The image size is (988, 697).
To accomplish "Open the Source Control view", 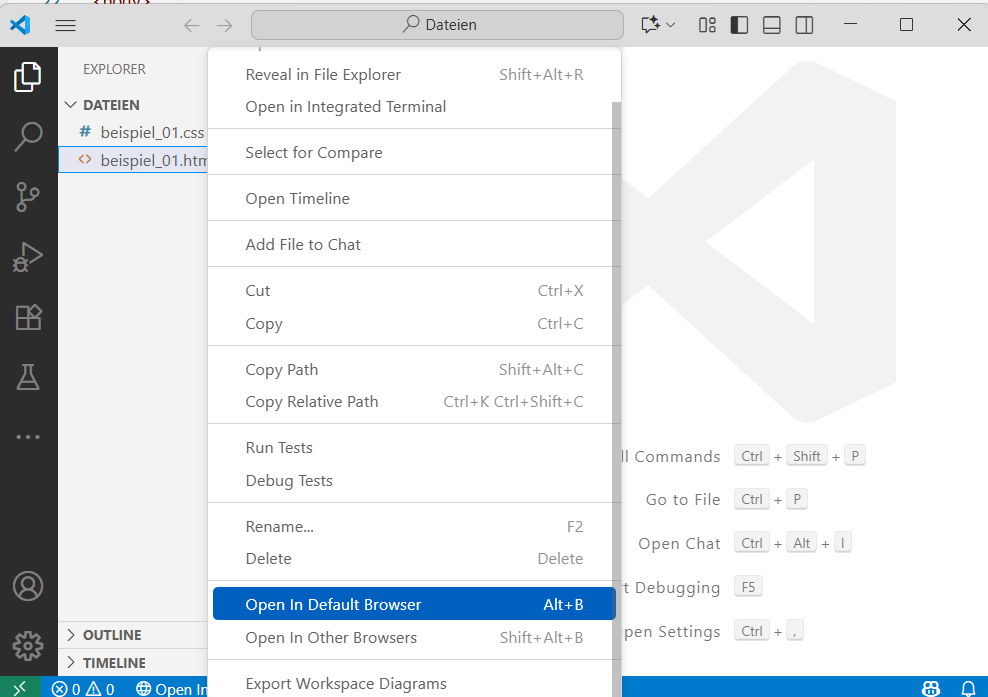I will click(28, 197).
